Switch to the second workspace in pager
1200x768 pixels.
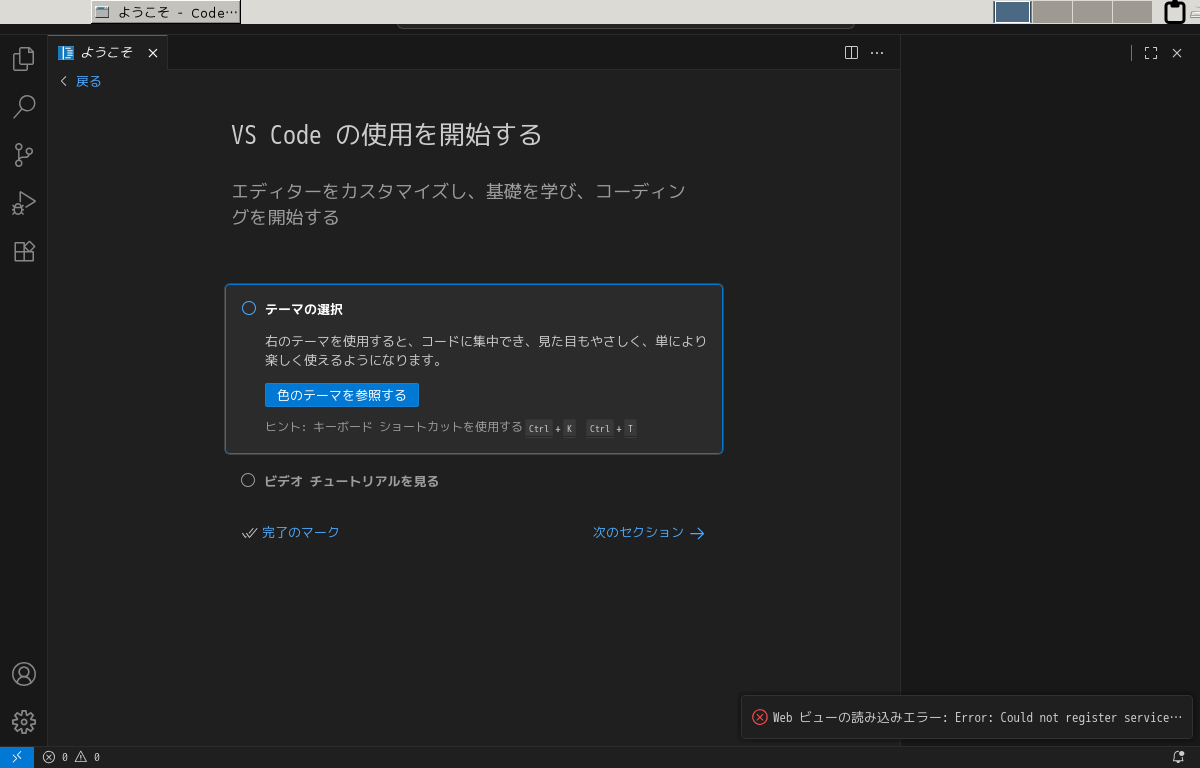tap(1052, 12)
